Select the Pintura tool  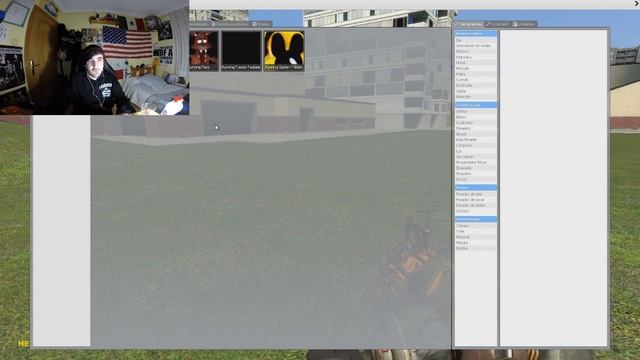tap(476, 243)
